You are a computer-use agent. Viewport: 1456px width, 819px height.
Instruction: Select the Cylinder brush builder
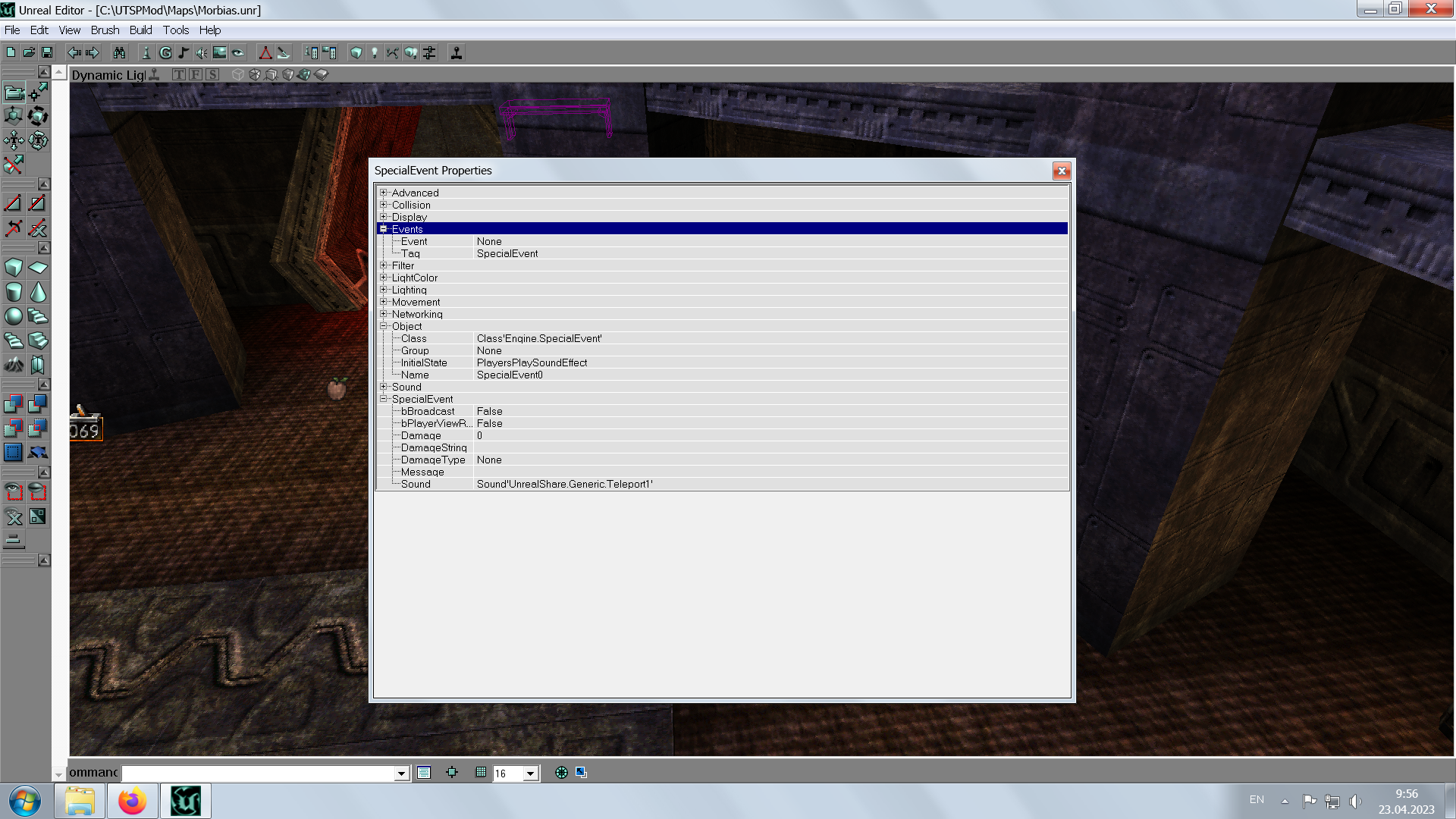tap(14, 292)
